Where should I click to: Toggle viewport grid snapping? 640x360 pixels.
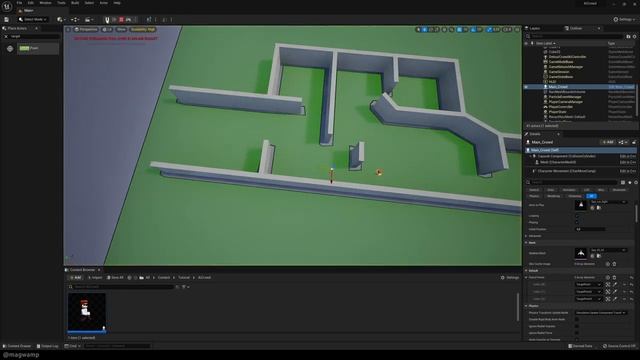pyautogui.click(x=460, y=29)
